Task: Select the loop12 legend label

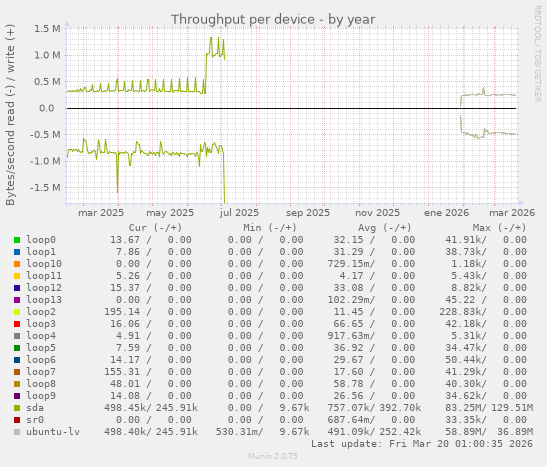Action: tap(44, 288)
